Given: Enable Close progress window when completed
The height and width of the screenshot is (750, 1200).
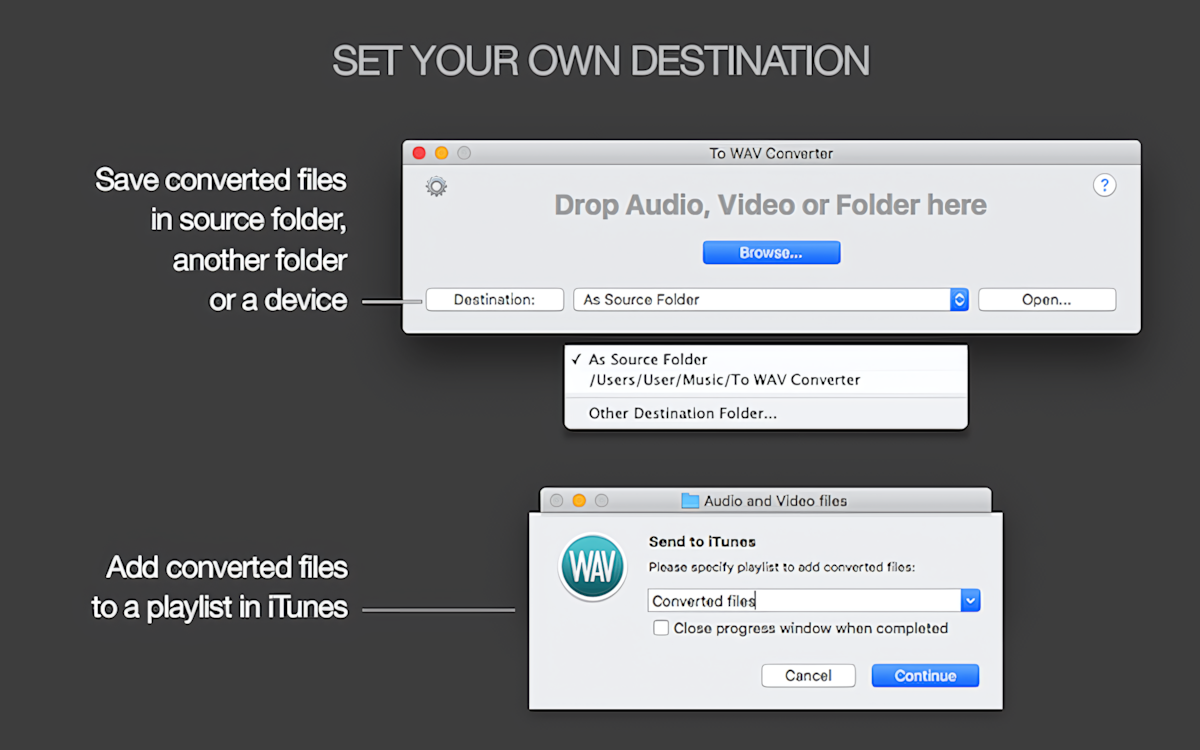Looking at the screenshot, I should [661, 628].
